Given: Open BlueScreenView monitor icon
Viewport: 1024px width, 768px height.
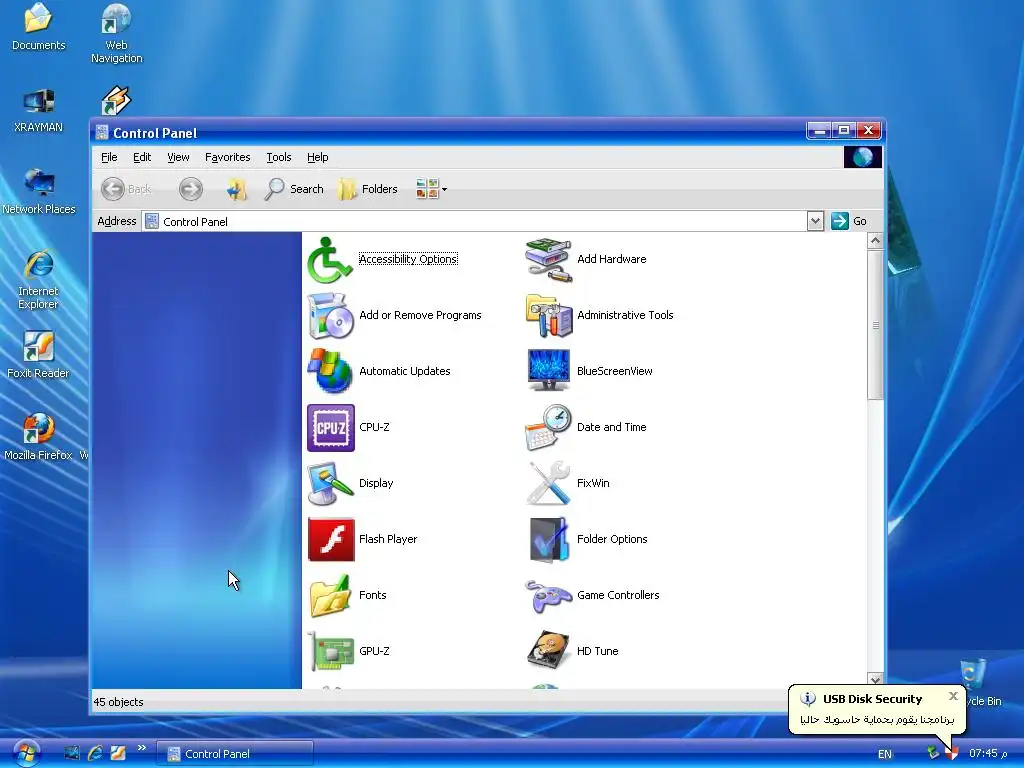Looking at the screenshot, I should coord(549,371).
